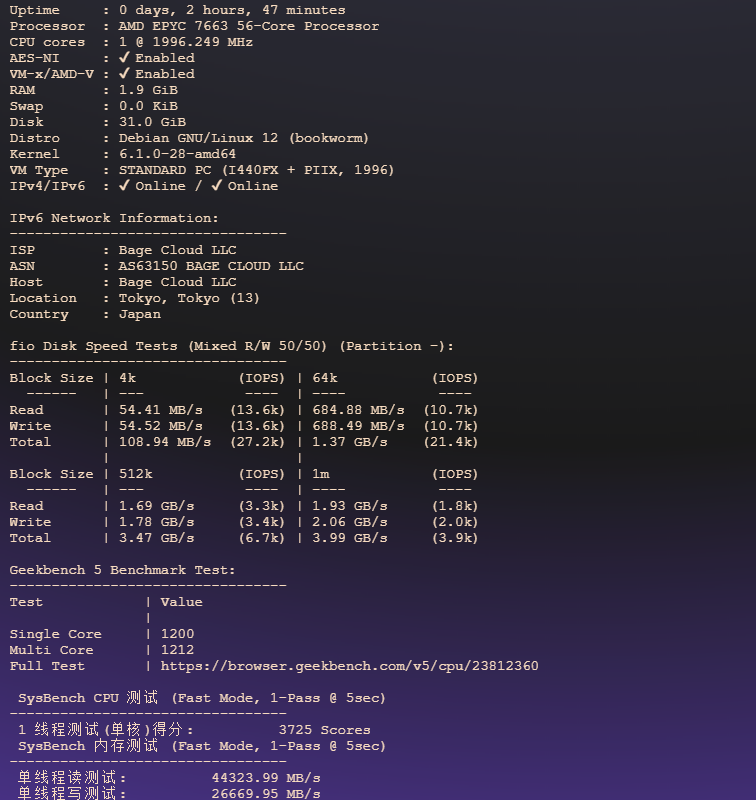Select the SysBench 3725 Scores result
Viewport: 756px width, 800px height.
(x=324, y=730)
